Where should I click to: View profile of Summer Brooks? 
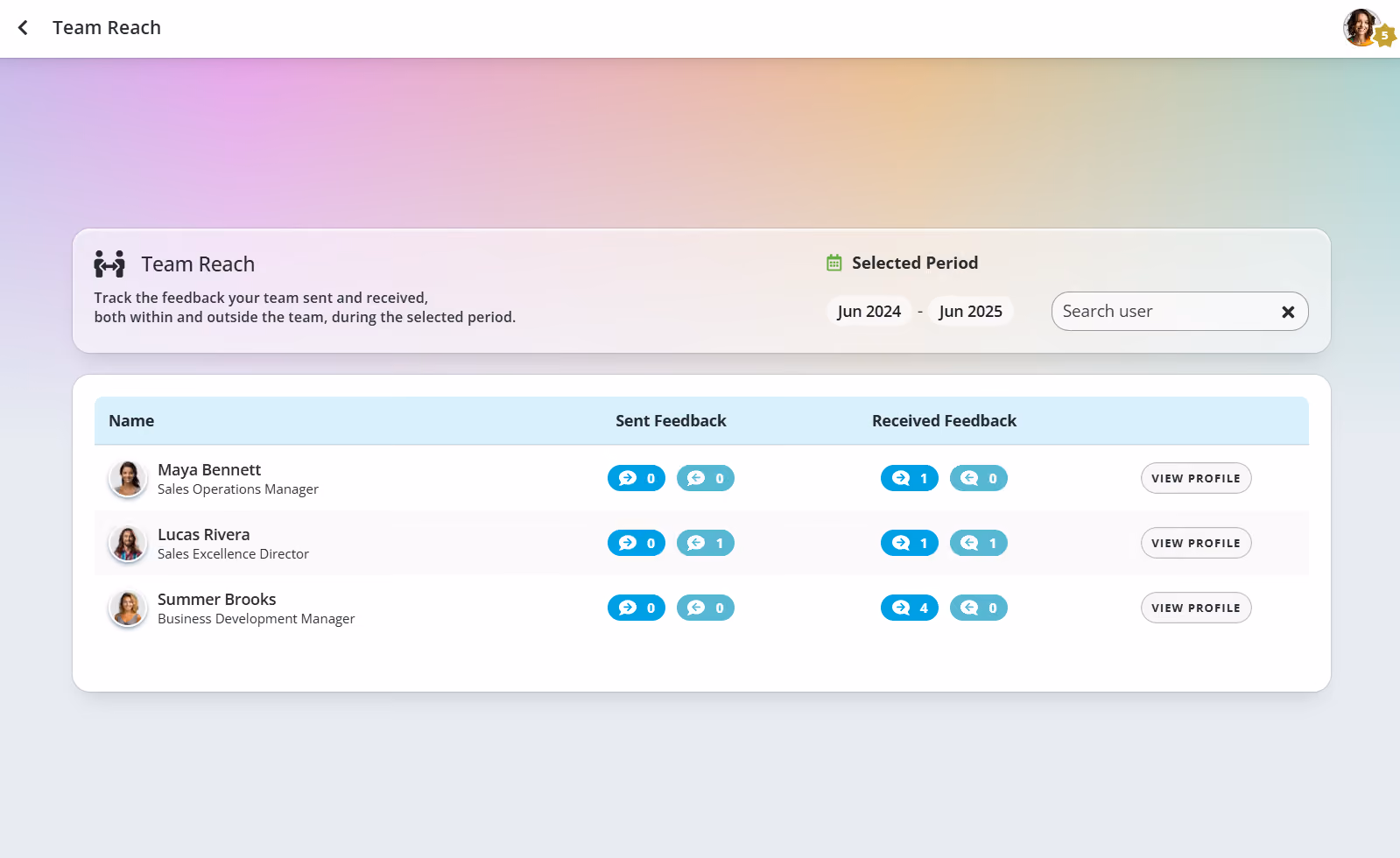coord(1196,608)
